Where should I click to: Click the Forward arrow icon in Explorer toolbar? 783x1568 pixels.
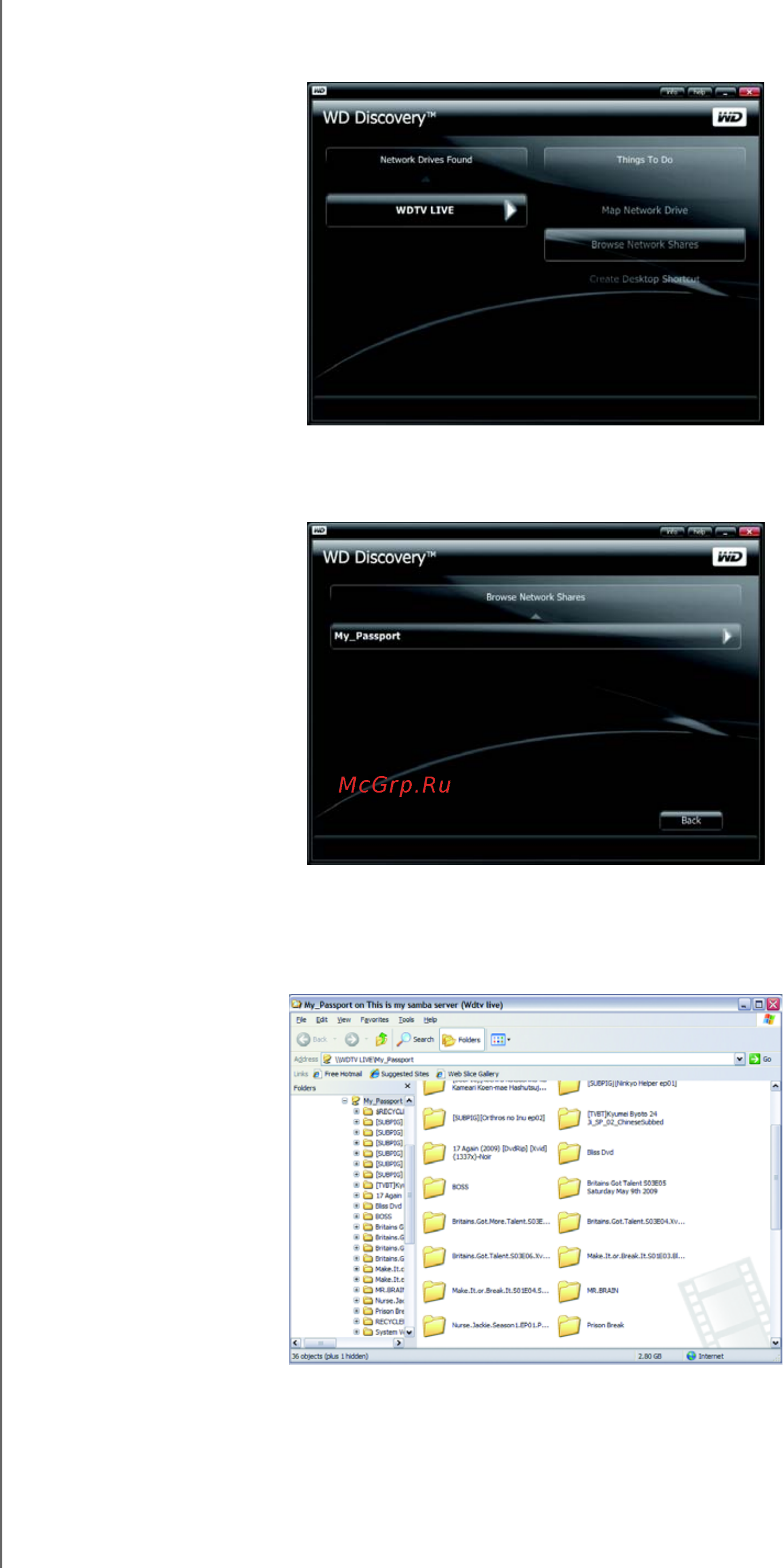(x=351, y=1039)
